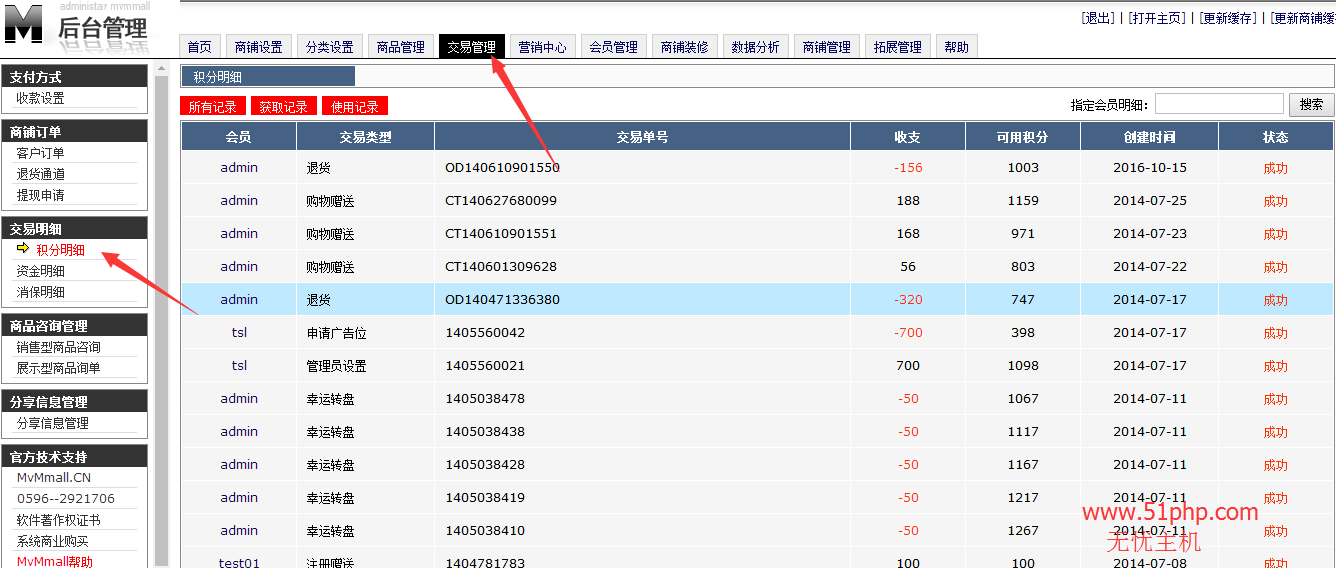Image resolution: width=1336 pixels, height=568 pixels.
Task: Open 退货通道 in sidebar
Action: [40, 174]
